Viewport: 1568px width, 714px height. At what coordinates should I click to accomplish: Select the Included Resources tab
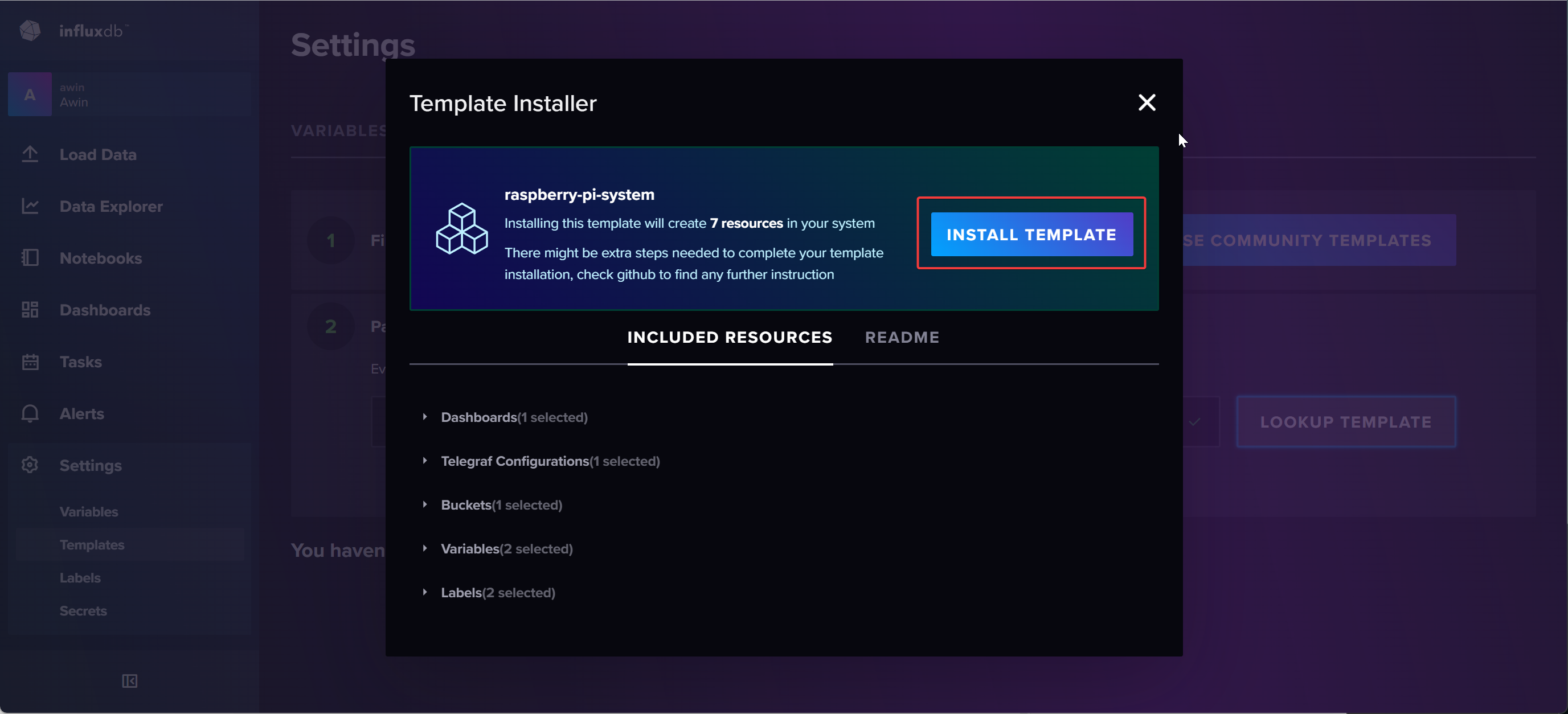[729, 338]
